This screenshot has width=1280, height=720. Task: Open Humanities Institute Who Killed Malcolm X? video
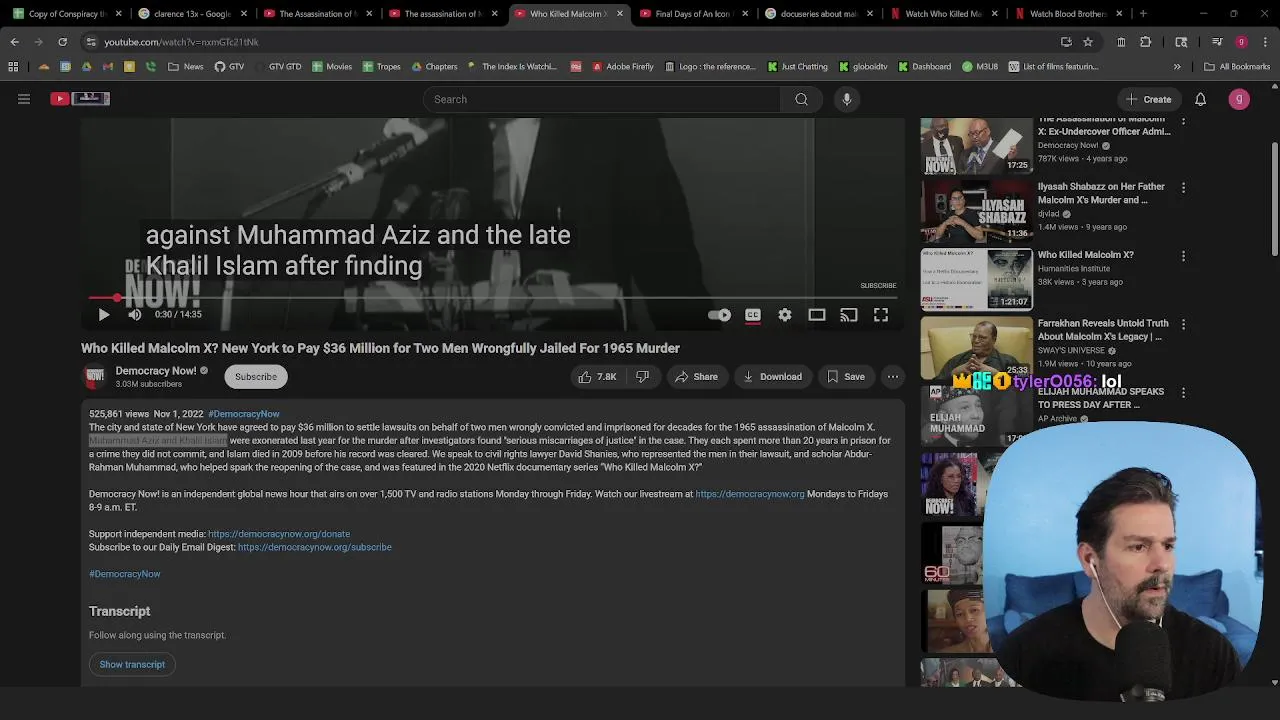click(x=976, y=279)
